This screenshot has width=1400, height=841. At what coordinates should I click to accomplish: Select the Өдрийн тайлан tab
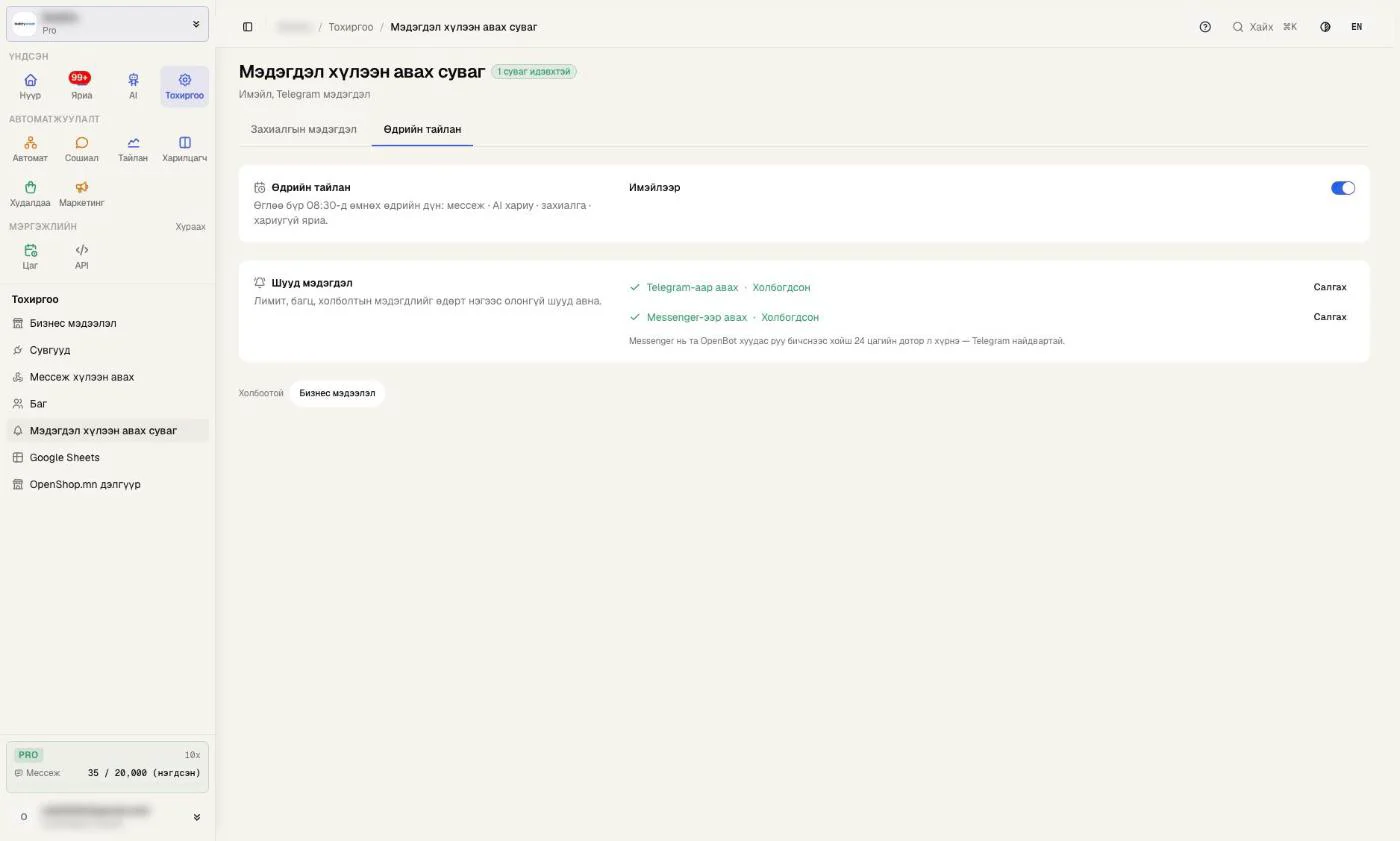coord(422,129)
